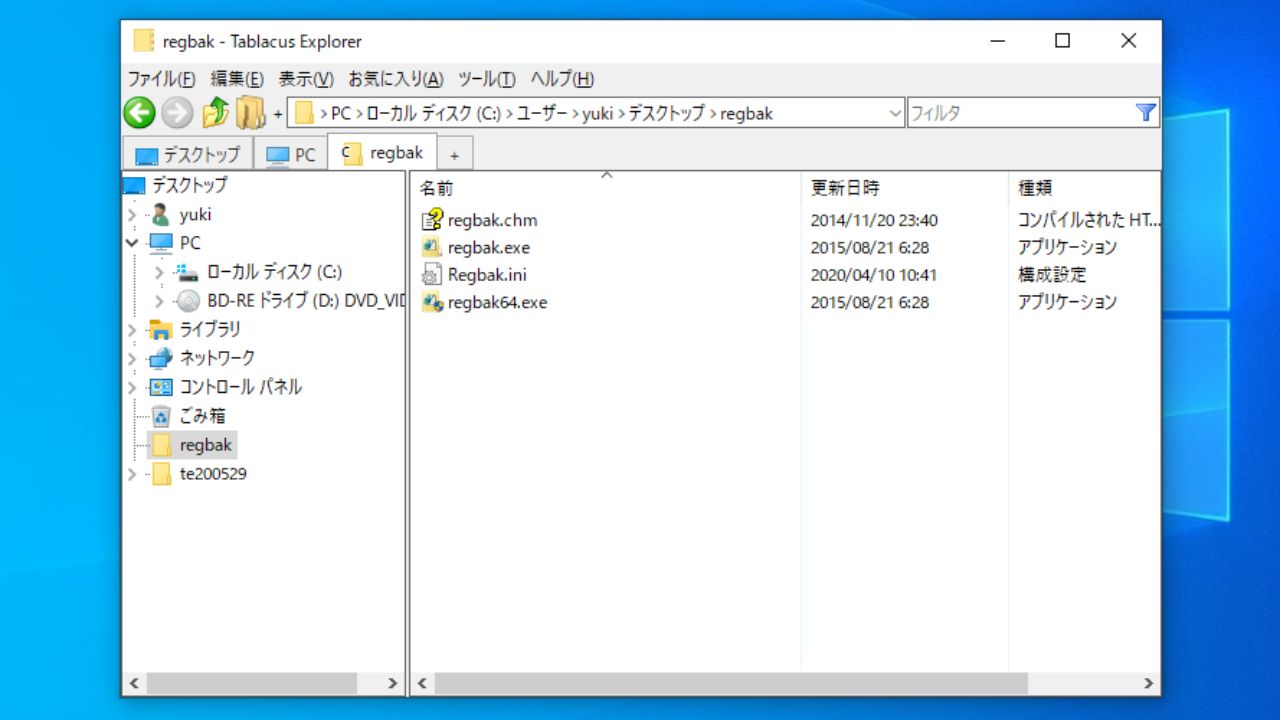Screen dimensions: 1280x720
Task: Click the ライブラリ library icon
Action: click(x=160, y=329)
